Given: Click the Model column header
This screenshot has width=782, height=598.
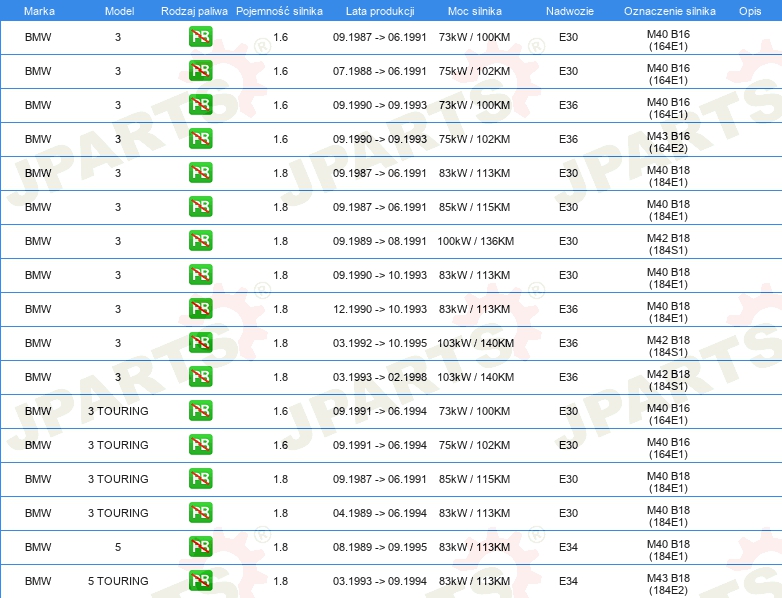Looking at the screenshot, I should (119, 11).
